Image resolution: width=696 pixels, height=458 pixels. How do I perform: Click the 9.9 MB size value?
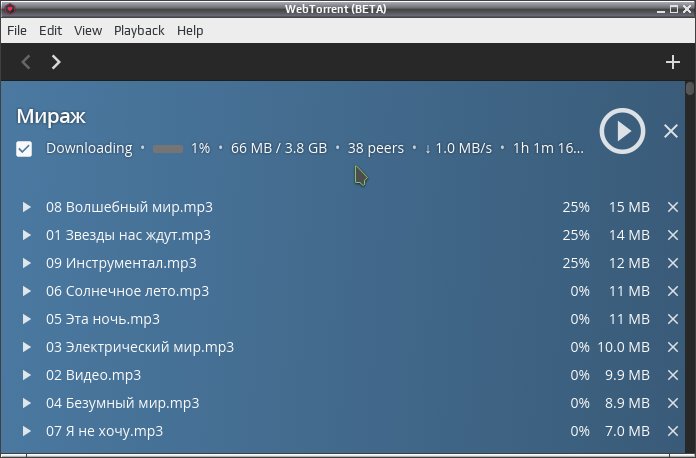[627, 375]
